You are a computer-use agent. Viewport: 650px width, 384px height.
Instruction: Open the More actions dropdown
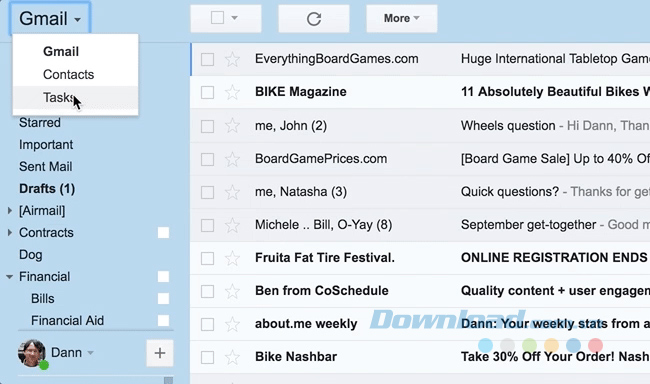pyautogui.click(x=401, y=19)
